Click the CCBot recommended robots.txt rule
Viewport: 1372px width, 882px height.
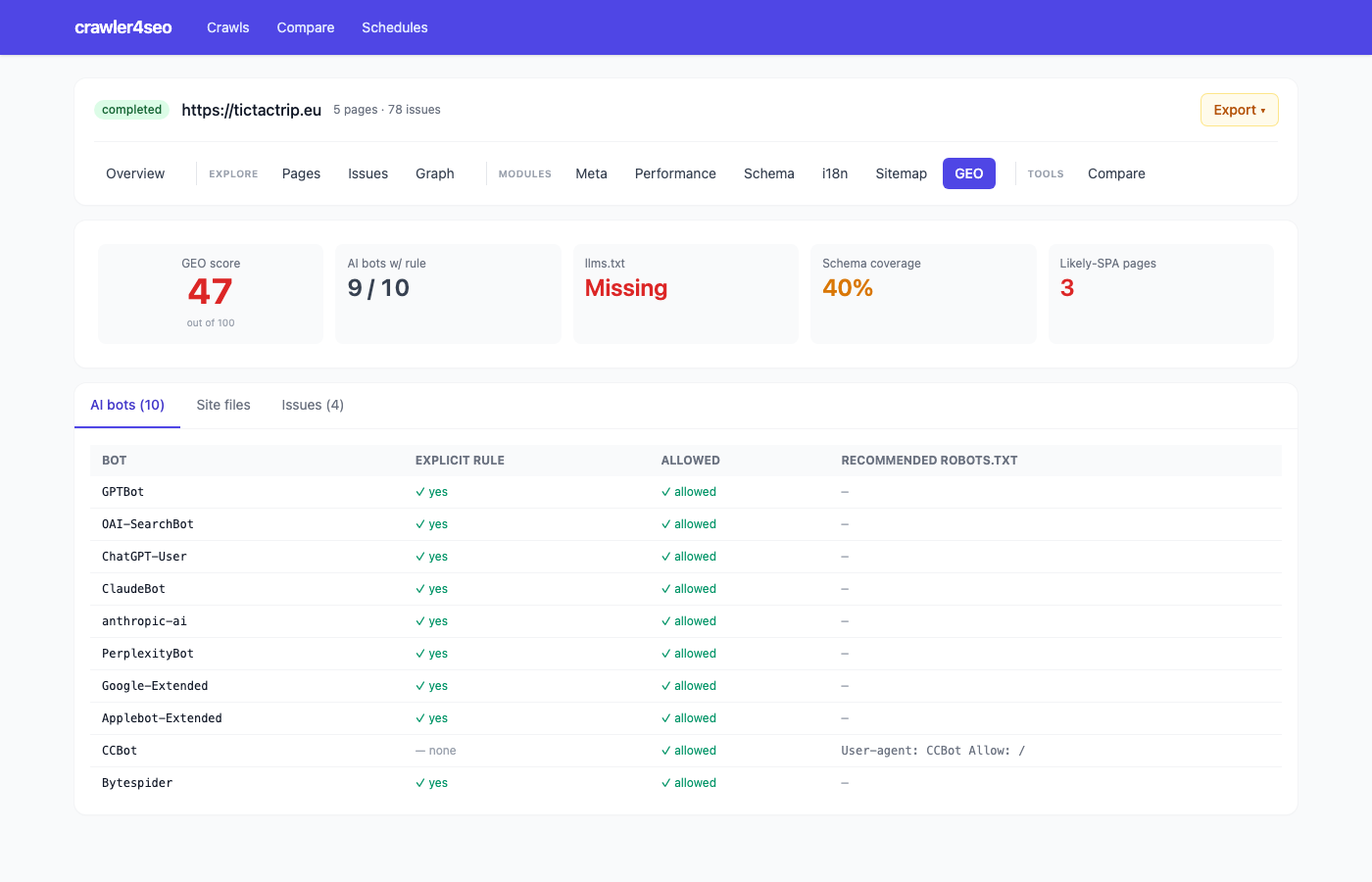(933, 751)
